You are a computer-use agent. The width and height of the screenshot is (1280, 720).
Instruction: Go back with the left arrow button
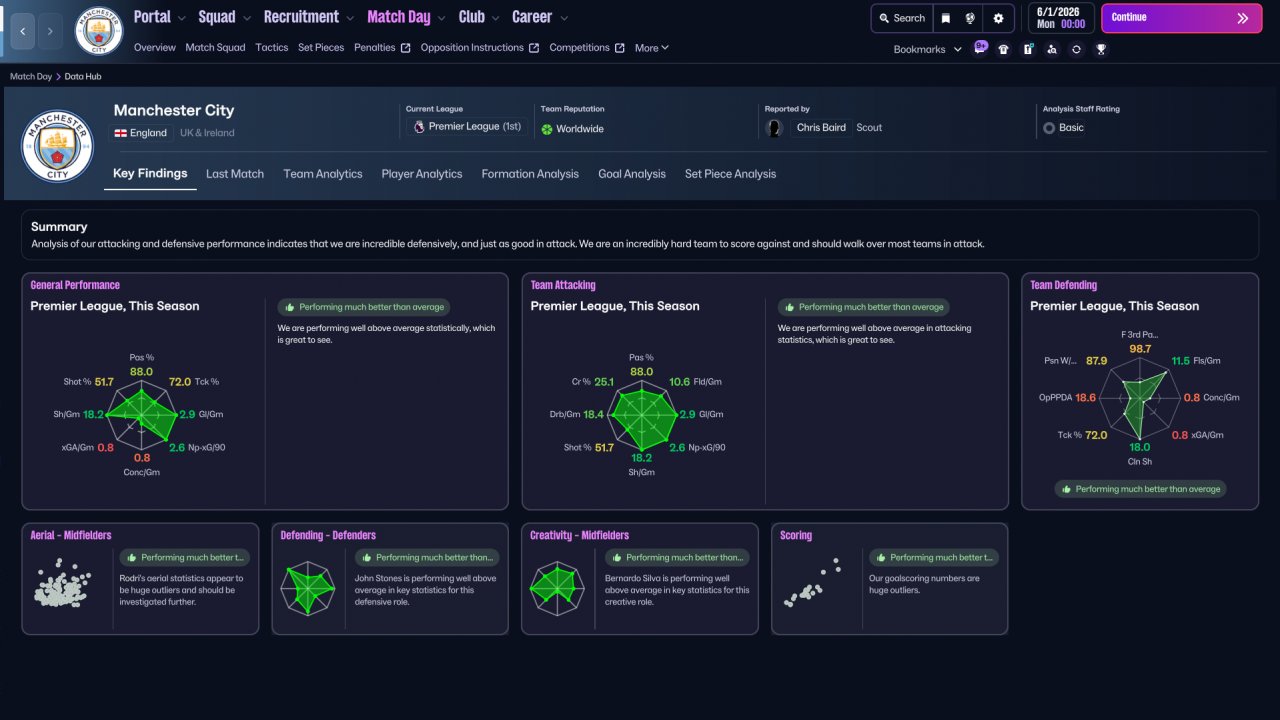point(23,31)
